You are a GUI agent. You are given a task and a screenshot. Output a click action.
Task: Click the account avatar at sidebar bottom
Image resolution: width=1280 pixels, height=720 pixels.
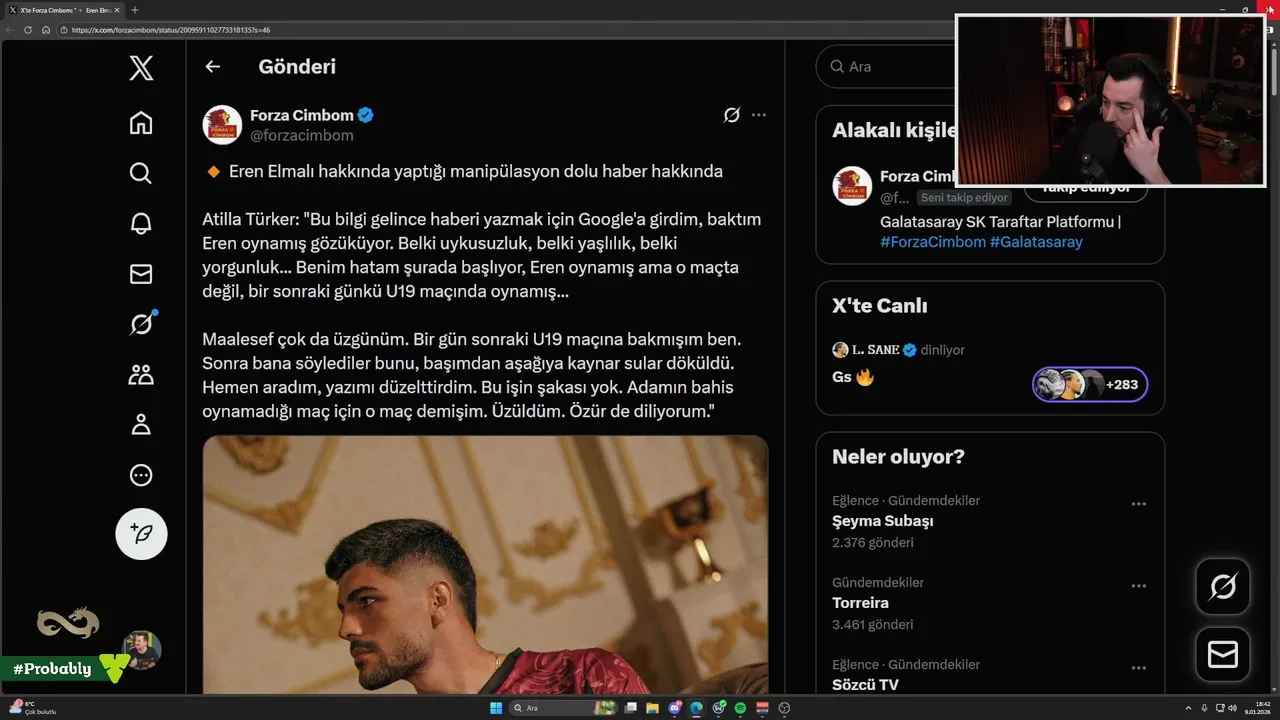(x=141, y=650)
